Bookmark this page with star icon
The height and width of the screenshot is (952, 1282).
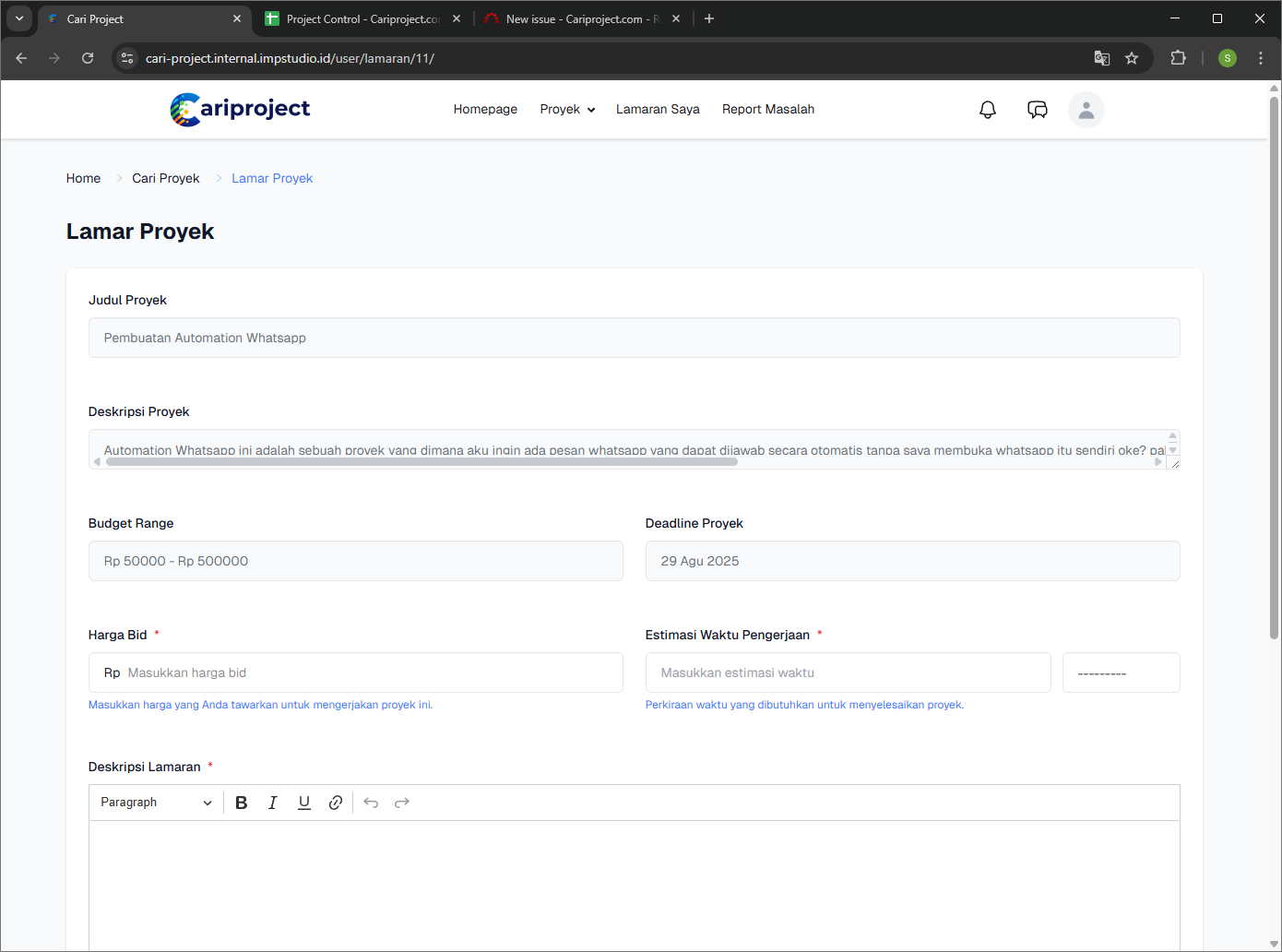pos(1132,58)
